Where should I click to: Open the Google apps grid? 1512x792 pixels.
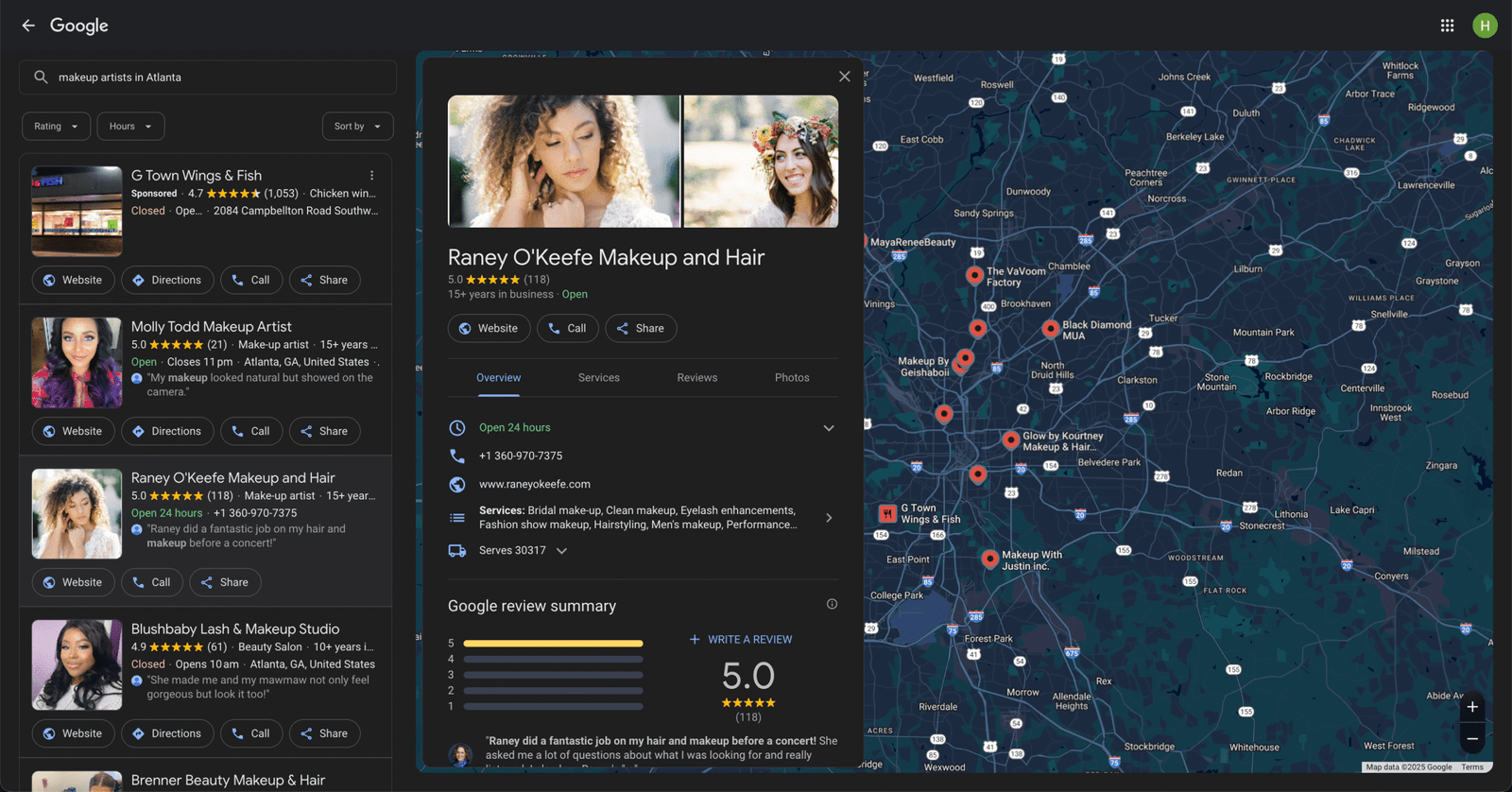(1447, 26)
